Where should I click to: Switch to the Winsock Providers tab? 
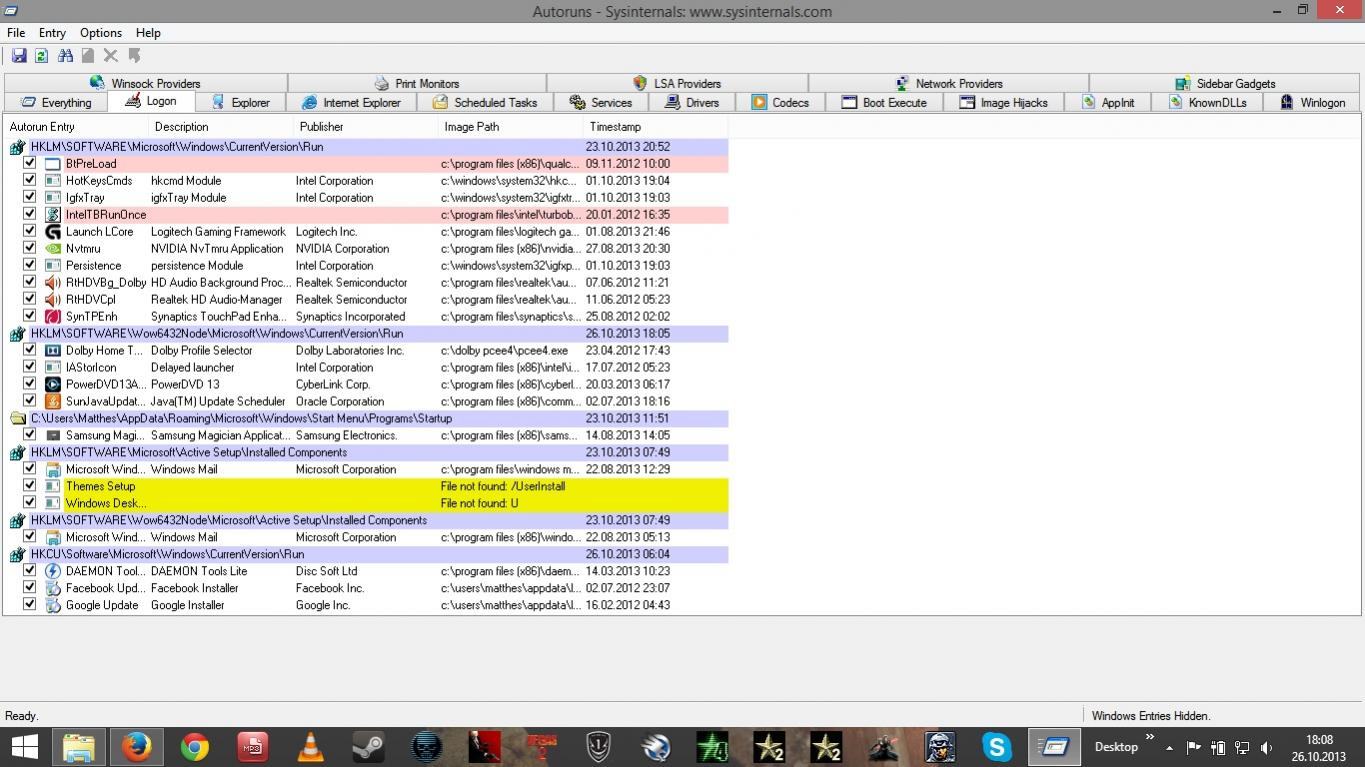146,83
